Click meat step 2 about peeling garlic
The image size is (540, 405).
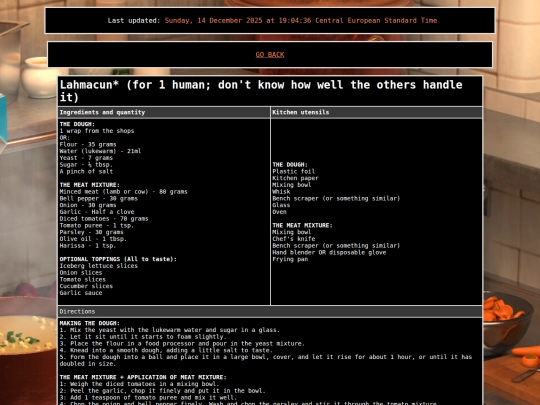pyautogui.click(x=162, y=391)
